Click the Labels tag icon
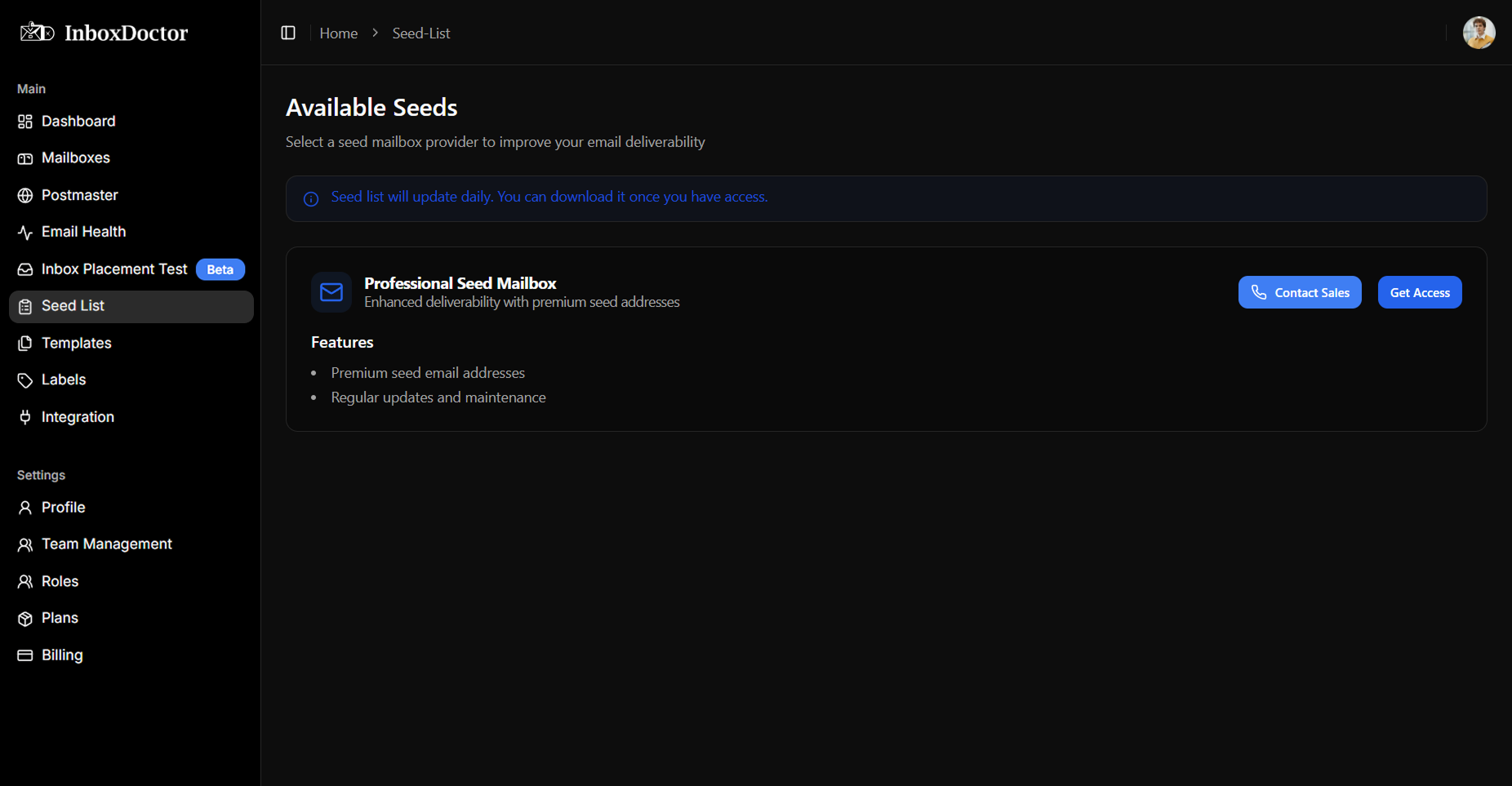This screenshot has width=1512, height=786. coord(25,380)
